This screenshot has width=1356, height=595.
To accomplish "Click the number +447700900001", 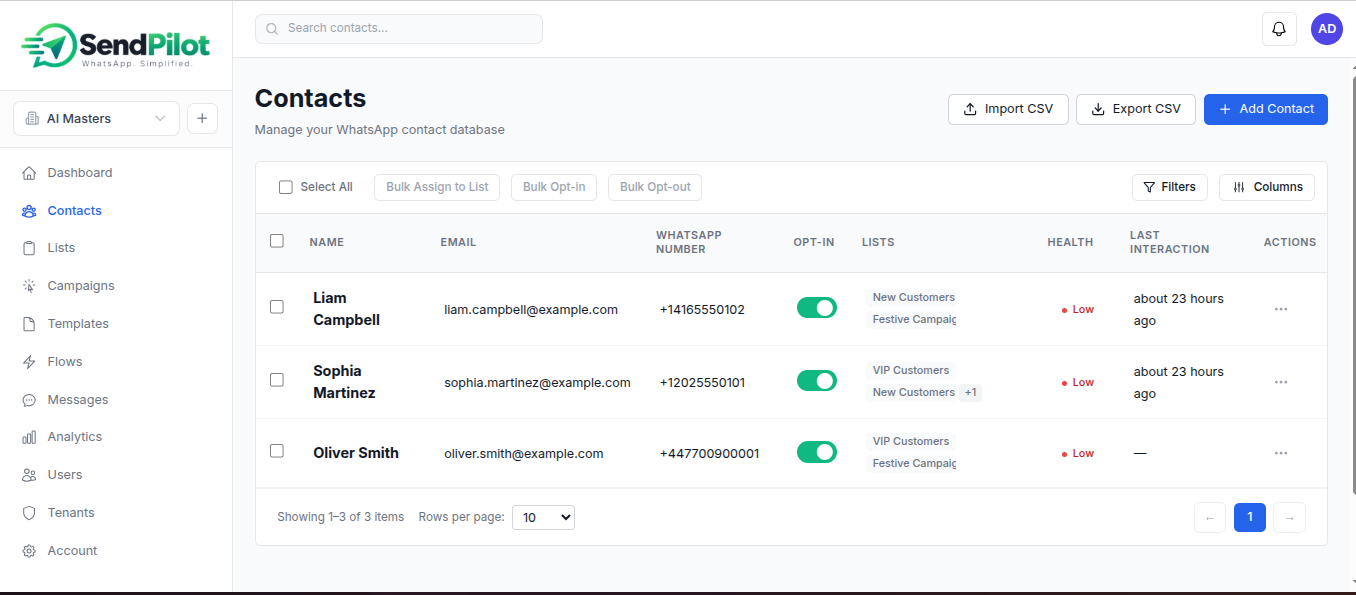I will coord(709,453).
